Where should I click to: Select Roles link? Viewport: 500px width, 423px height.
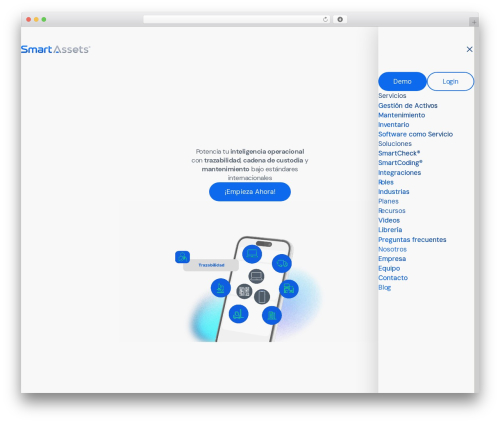[x=386, y=182]
